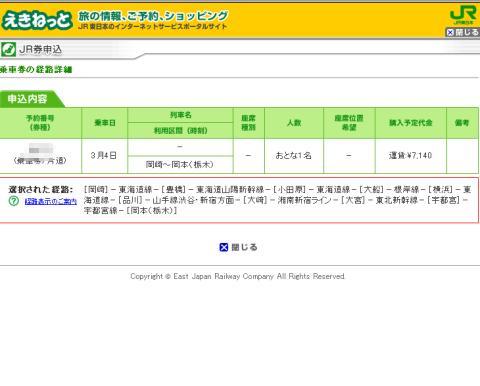Click the 旅の情報、ご予約、ショッピング banner text
This screenshot has height=386, width=480.
(153, 16)
